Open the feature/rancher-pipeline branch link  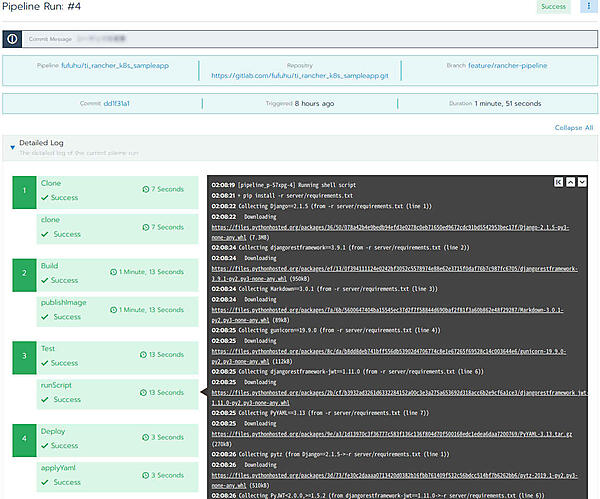coord(507,64)
